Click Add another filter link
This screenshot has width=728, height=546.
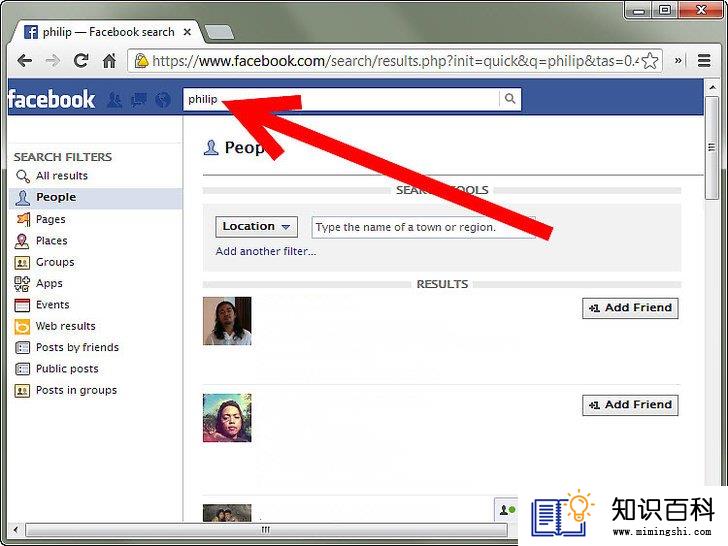[x=266, y=251]
